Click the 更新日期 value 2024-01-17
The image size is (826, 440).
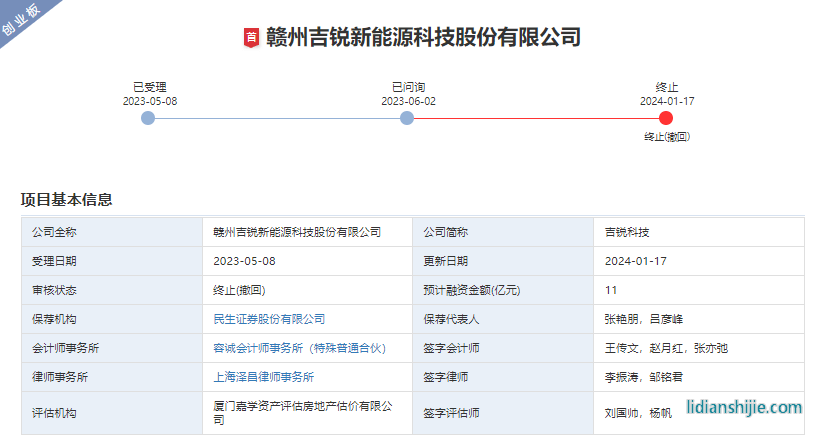(635, 261)
